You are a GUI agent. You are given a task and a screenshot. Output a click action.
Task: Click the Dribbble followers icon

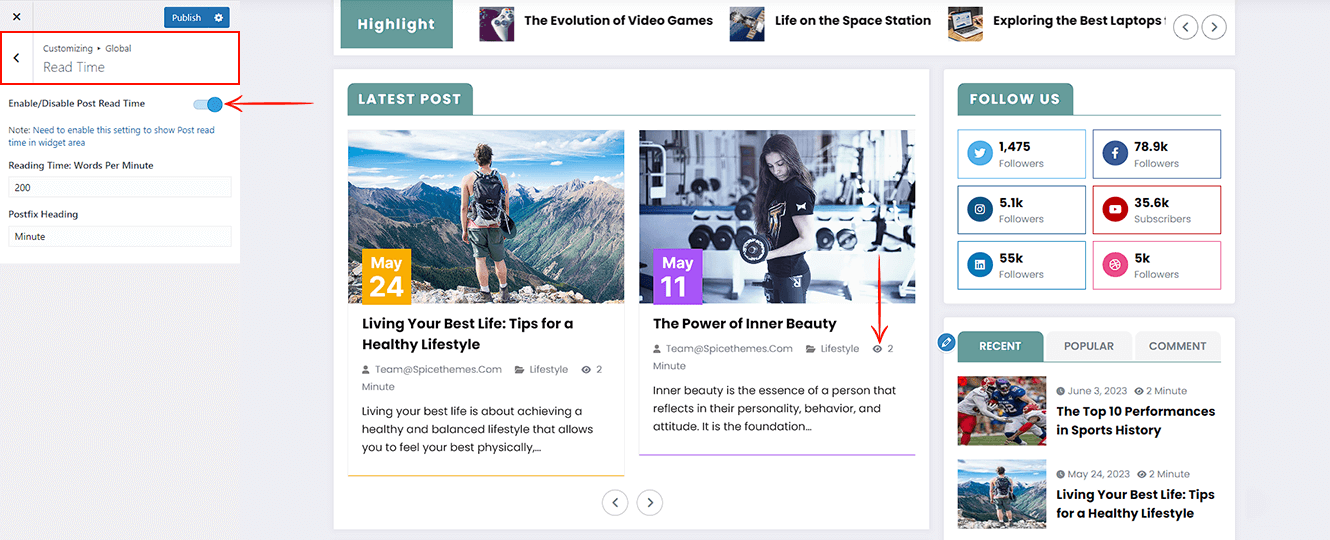coord(1115,265)
